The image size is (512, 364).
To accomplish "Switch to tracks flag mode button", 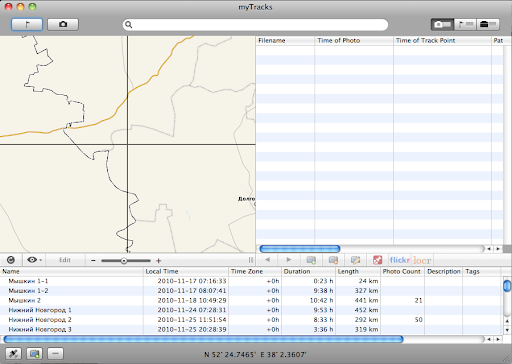I will pyautogui.click(x=27, y=24).
